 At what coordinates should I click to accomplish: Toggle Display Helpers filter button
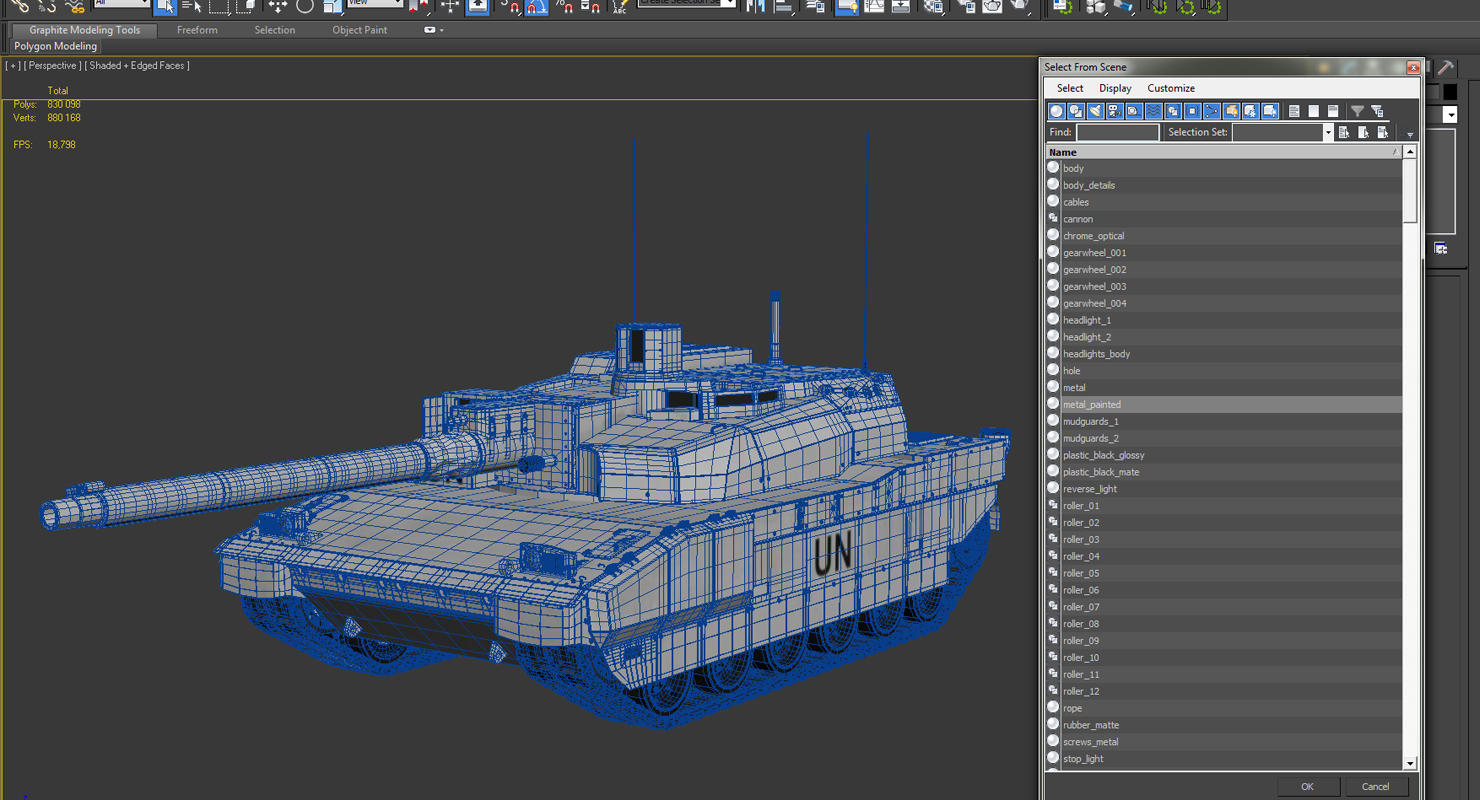[x=1134, y=111]
